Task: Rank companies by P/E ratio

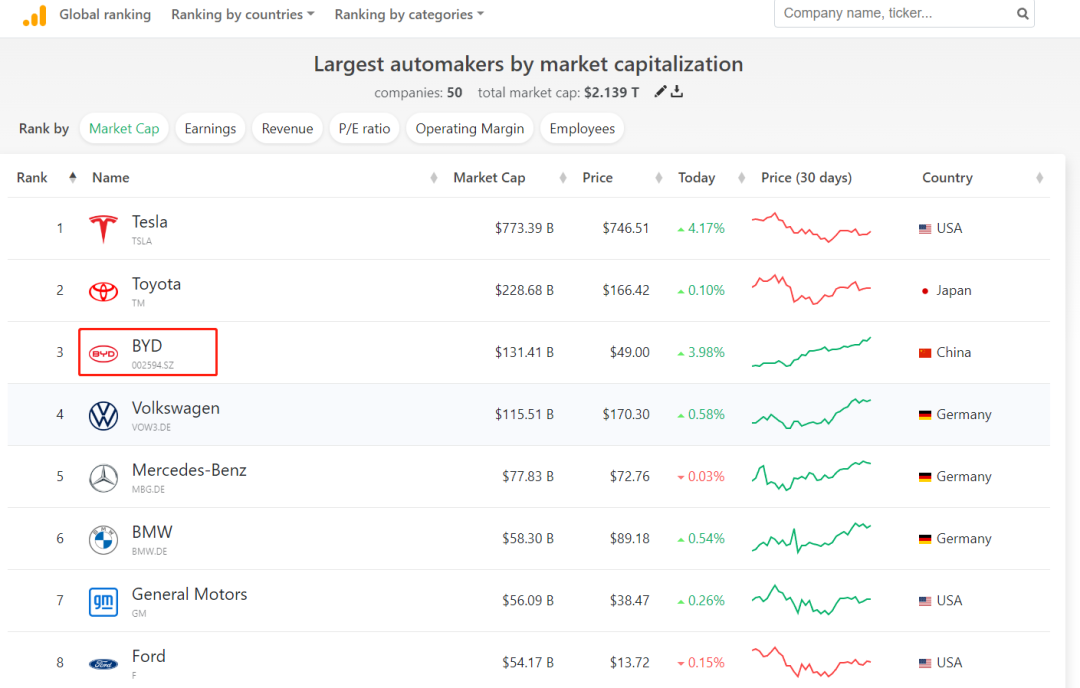Action: point(364,128)
